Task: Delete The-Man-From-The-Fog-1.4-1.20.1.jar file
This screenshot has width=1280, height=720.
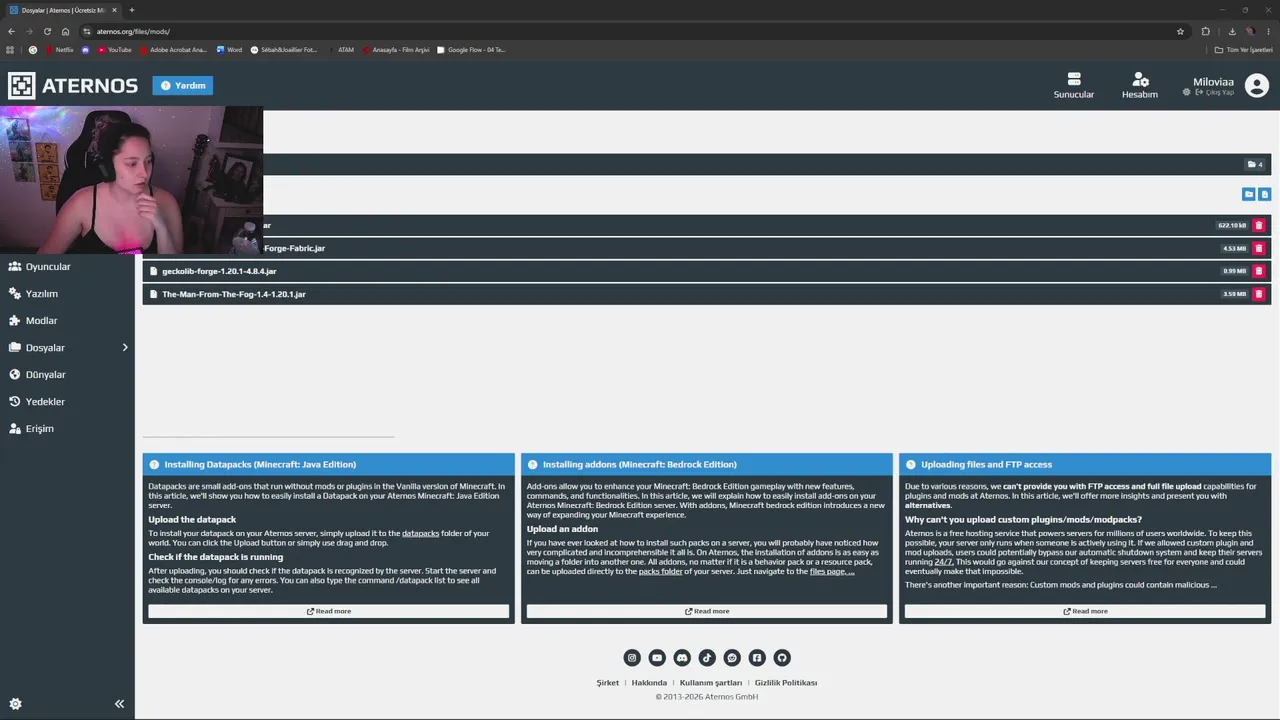Action: (1259, 294)
